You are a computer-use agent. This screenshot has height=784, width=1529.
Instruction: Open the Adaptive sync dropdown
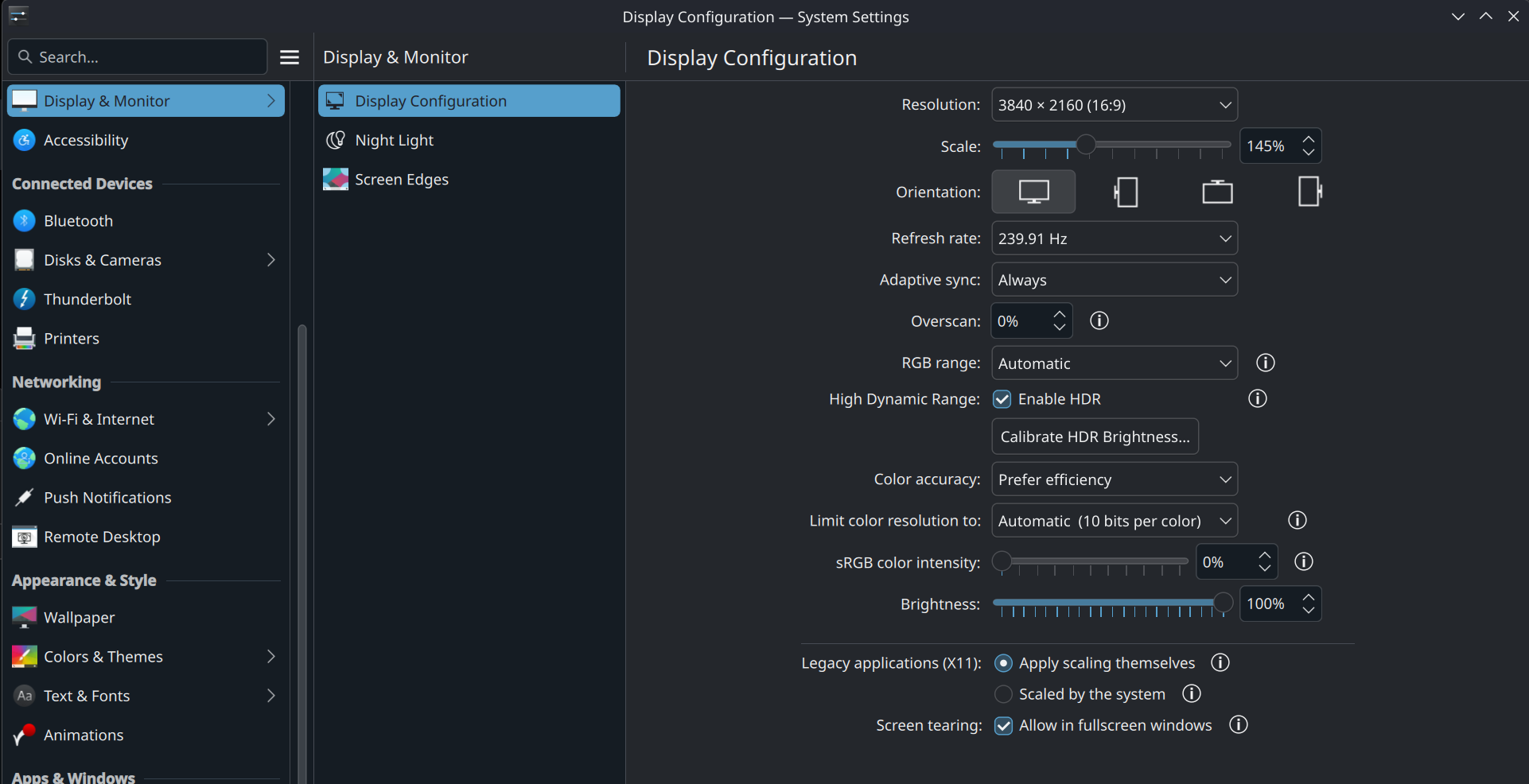coord(1114,280)
